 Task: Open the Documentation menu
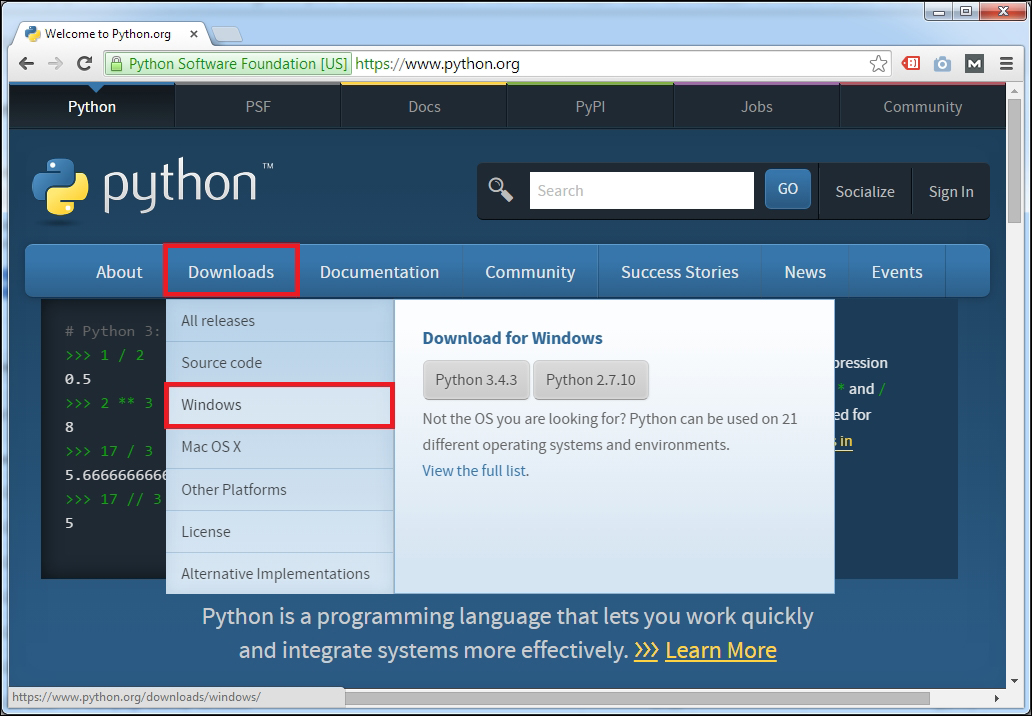pos(379,272)
